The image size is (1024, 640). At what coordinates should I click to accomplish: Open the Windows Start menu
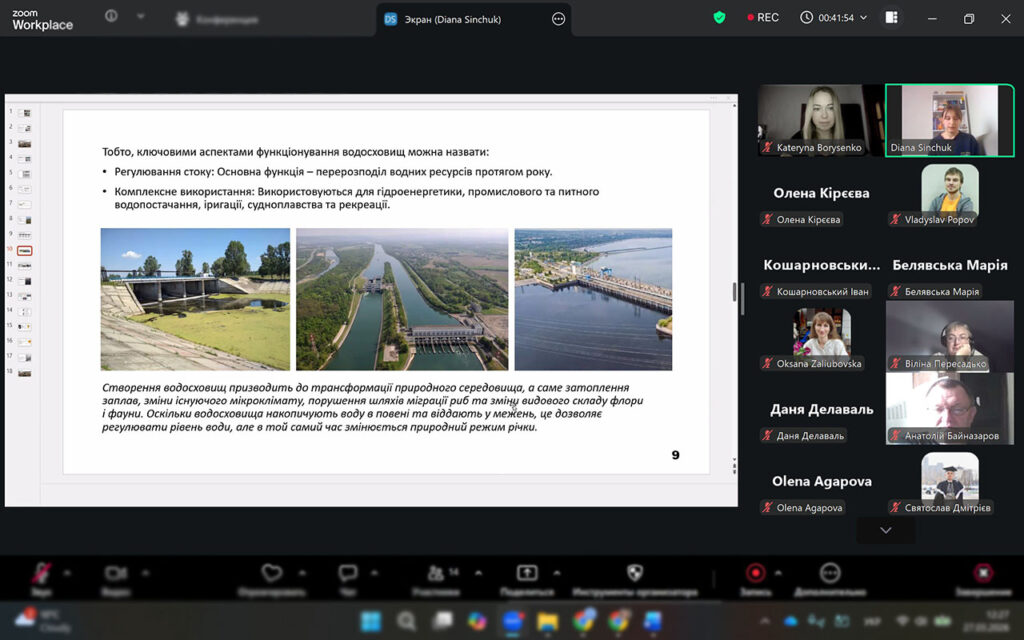click(371, 621)
